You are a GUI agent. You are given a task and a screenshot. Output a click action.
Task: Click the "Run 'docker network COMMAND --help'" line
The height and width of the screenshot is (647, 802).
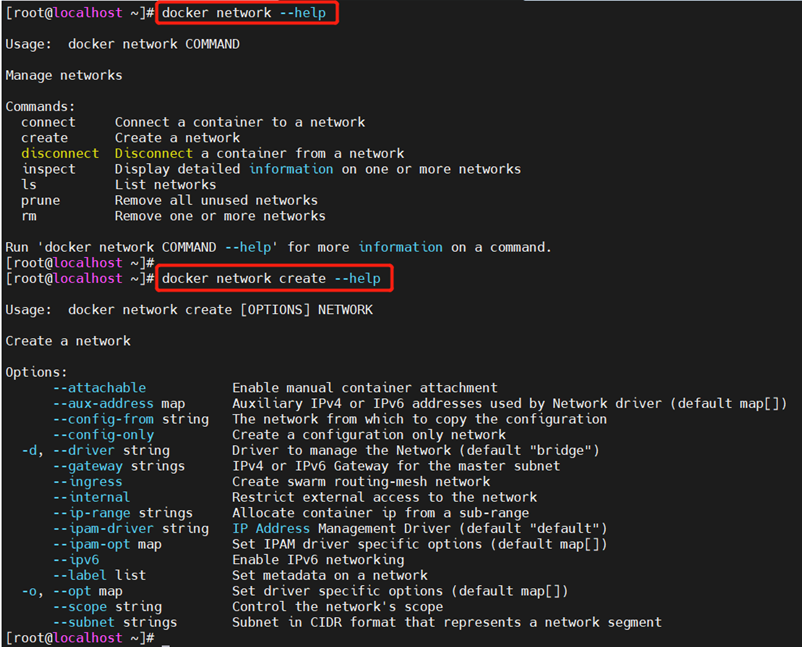278,247
